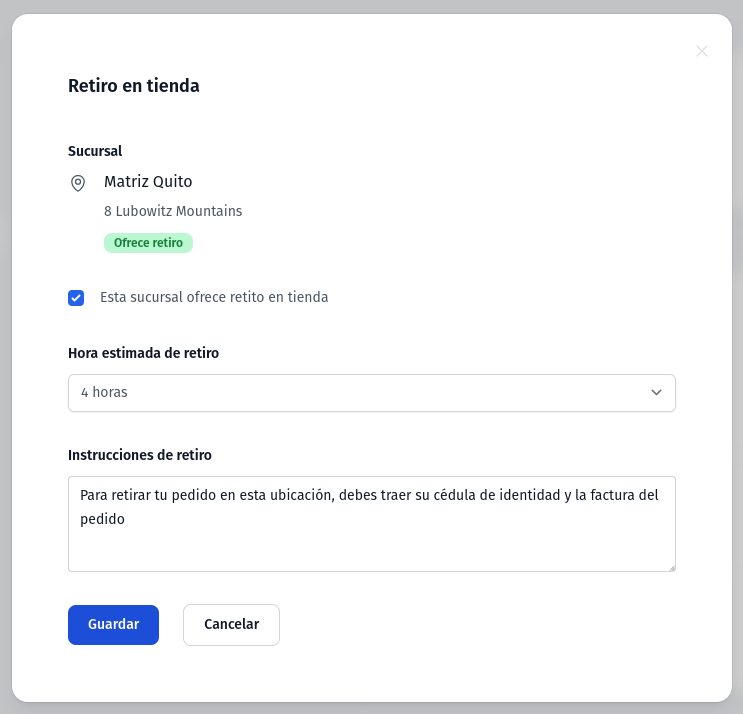Viewport: 743px width, 714px height.
Task: Place cursor after the word 'pedido' on second textarea line
Action: tap(126, 519)
